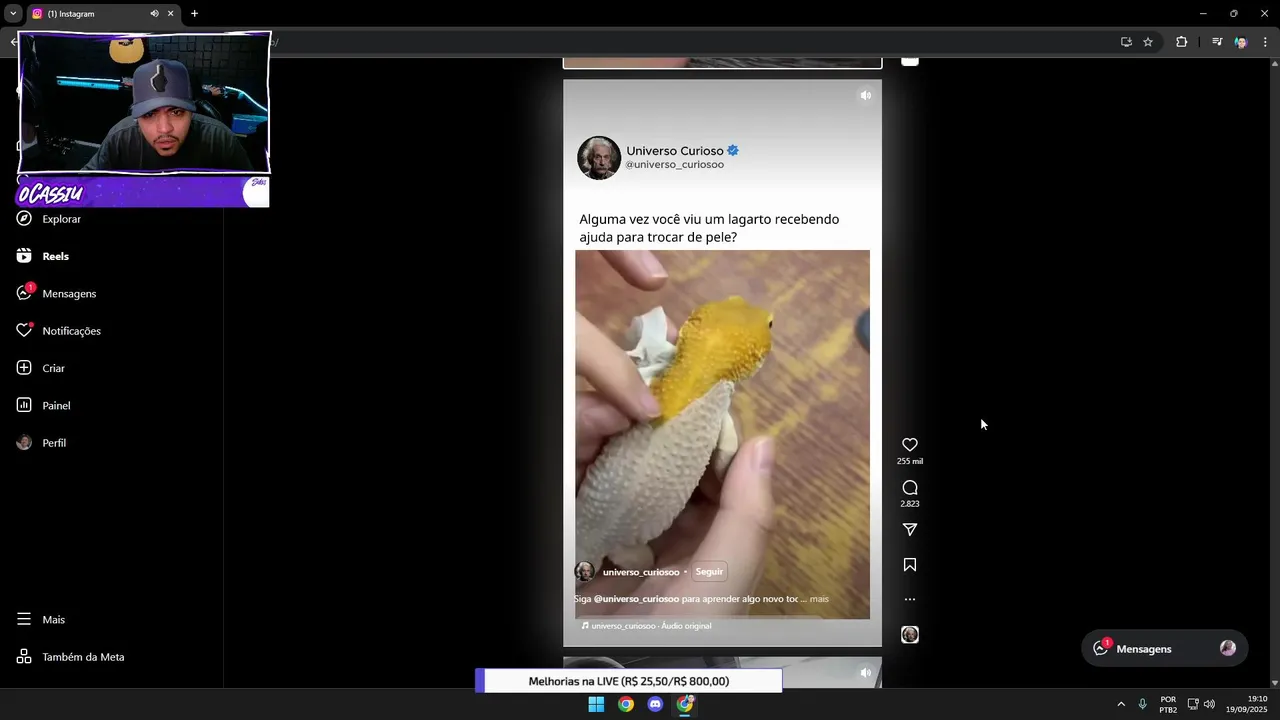The image size is (1280, 720).
Task: Save the reel with the bookmark icon
Action: point(910,565)
